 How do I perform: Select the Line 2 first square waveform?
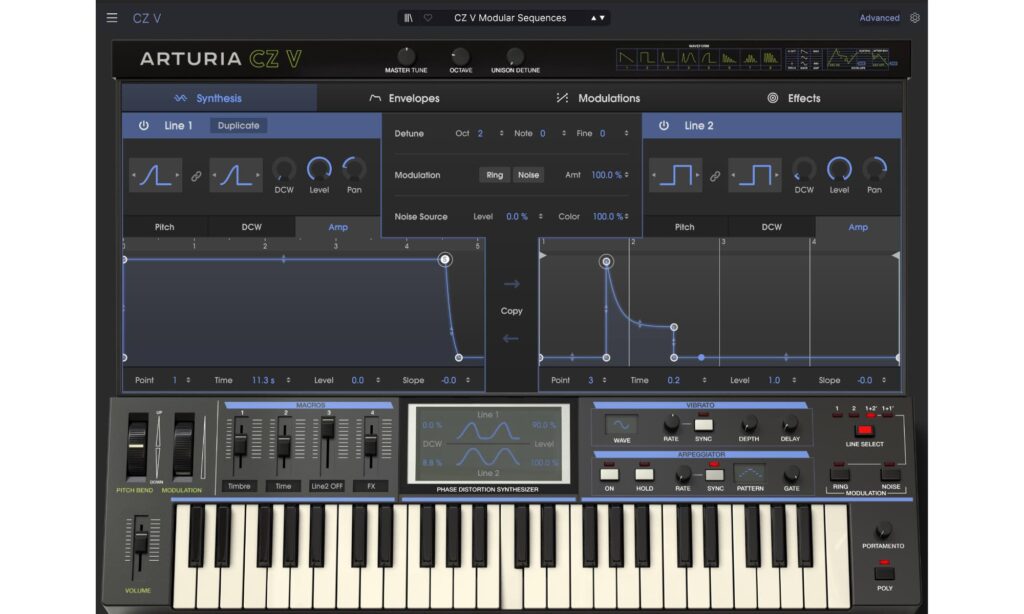point(675,175)
